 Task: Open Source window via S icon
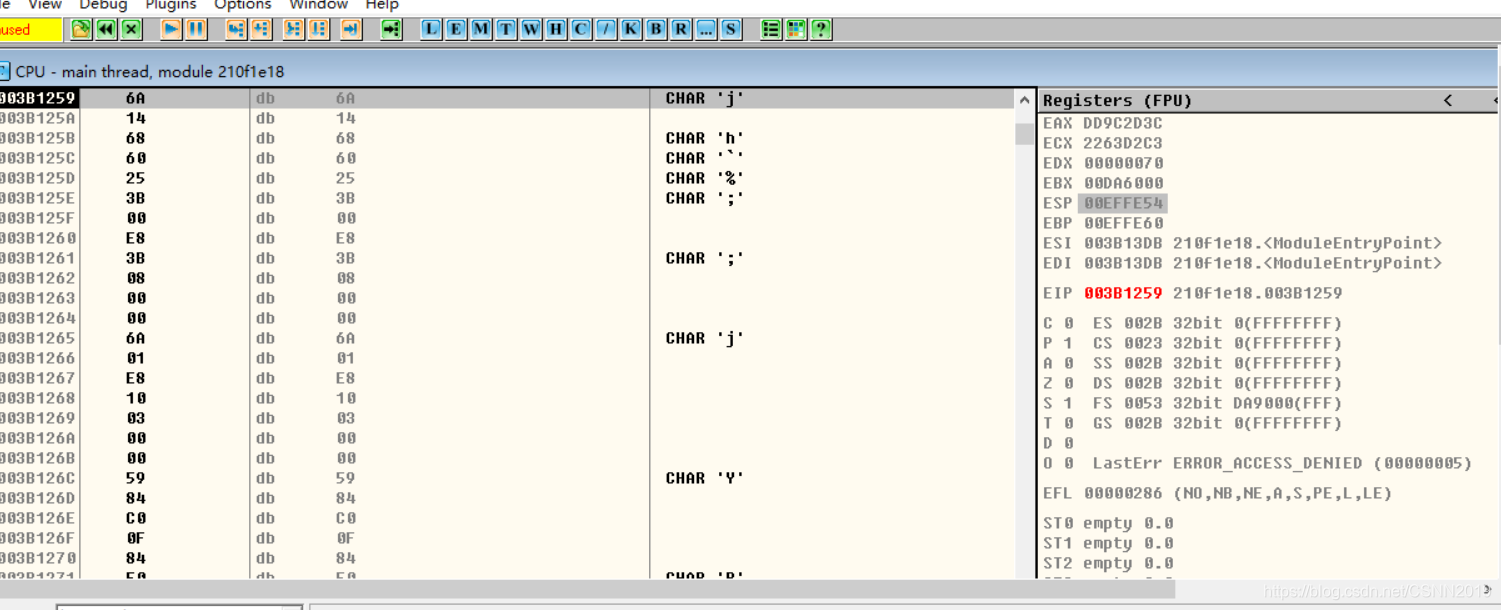(731, 29)
